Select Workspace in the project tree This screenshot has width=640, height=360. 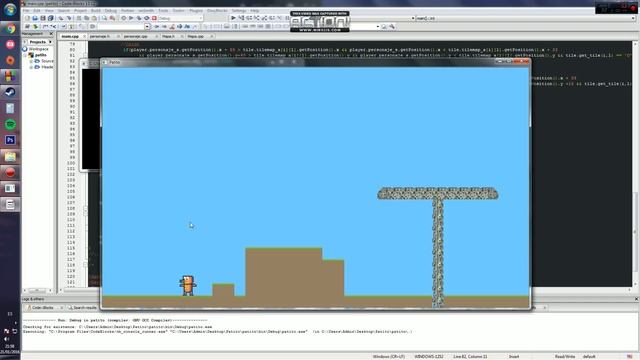tap(38, 49)
